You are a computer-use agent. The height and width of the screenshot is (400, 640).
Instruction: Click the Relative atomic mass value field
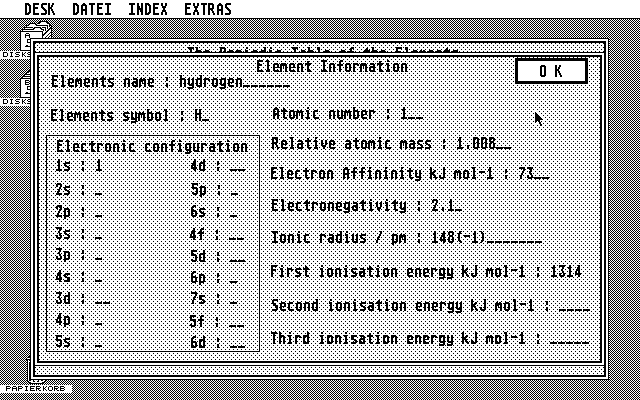pos(482,144)
